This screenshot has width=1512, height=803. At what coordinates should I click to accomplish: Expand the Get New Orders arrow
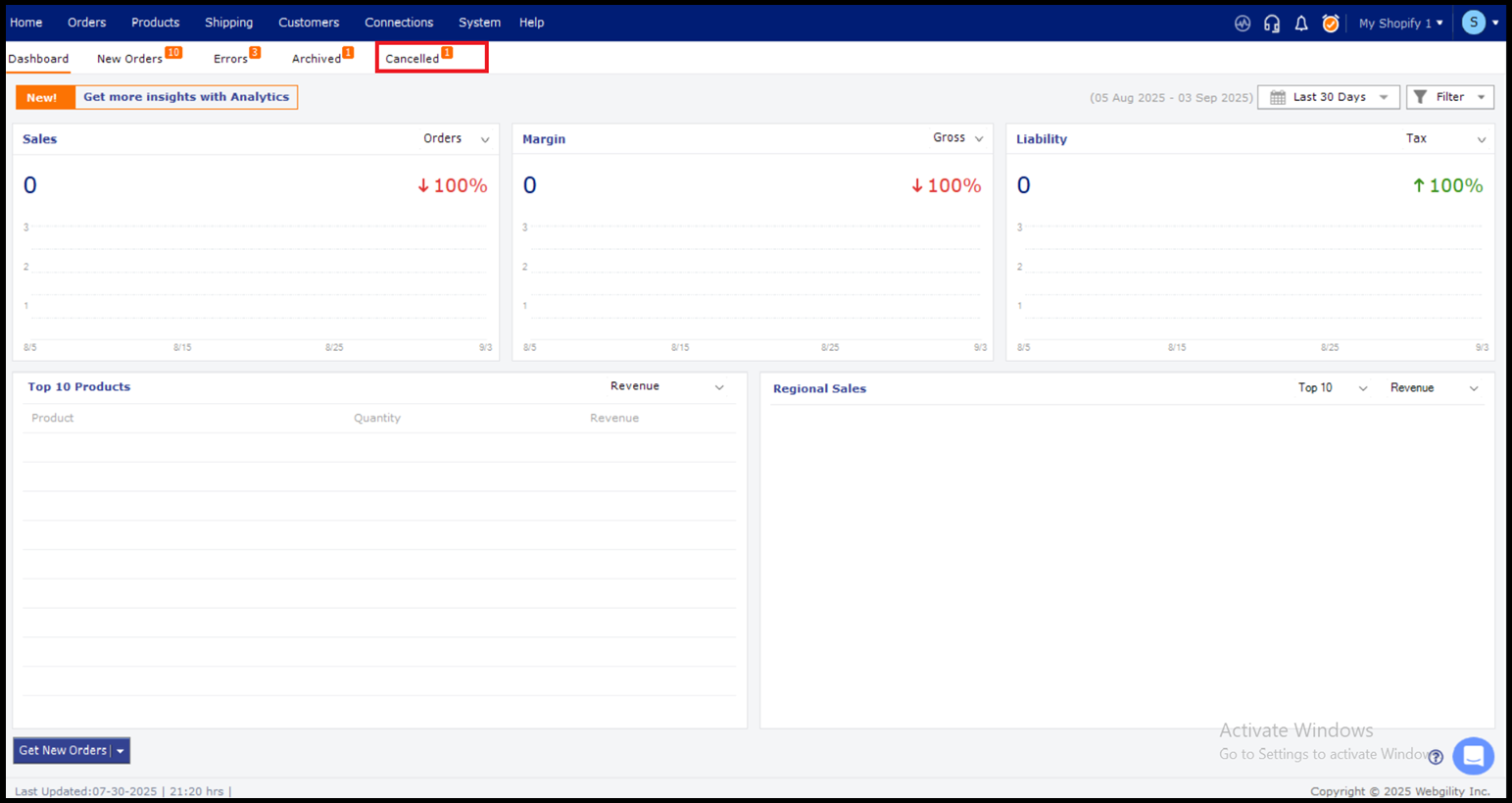pos(121,751)
